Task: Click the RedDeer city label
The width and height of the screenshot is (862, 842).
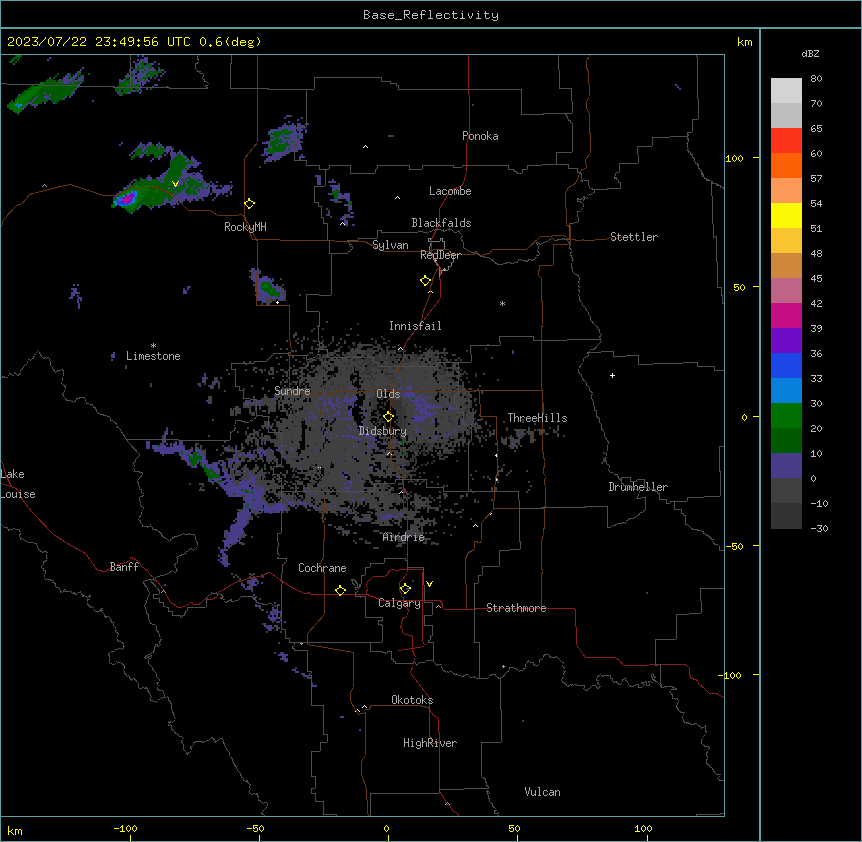Action: tap(440, 255)
